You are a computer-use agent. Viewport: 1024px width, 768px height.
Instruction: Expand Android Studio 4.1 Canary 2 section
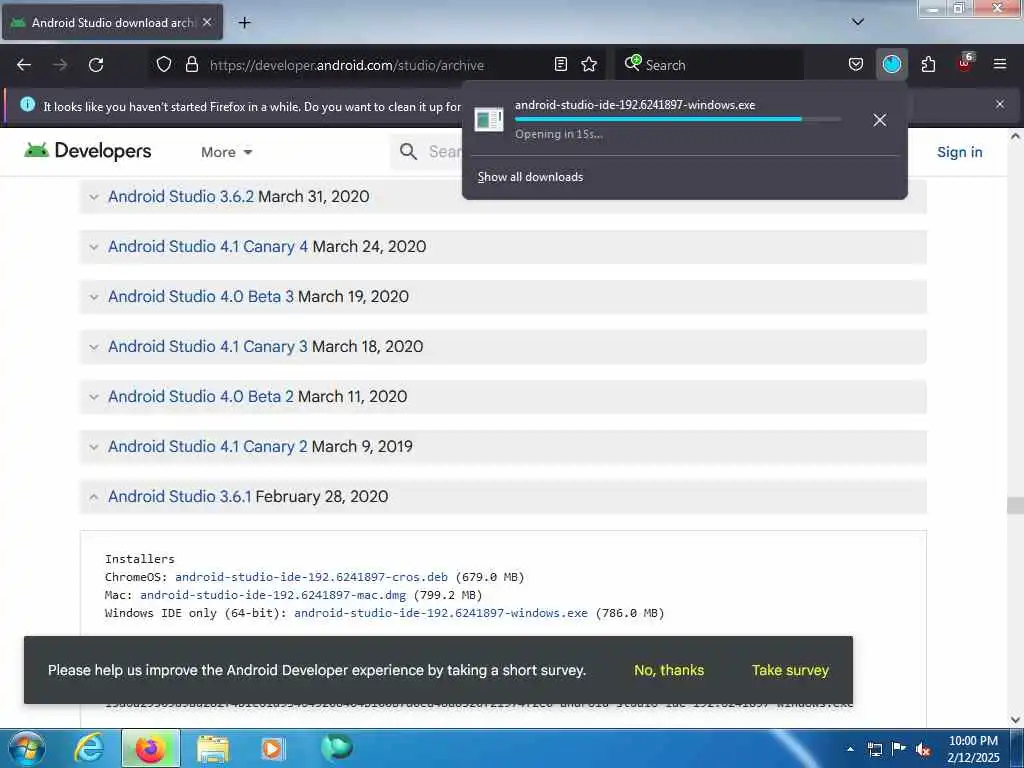click(x=503, y=447)
